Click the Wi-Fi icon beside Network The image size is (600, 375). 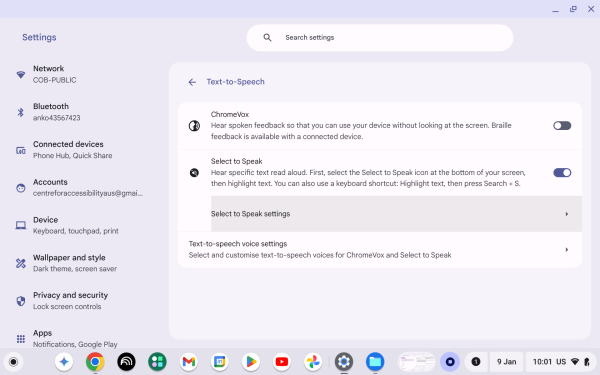point(21,74)
